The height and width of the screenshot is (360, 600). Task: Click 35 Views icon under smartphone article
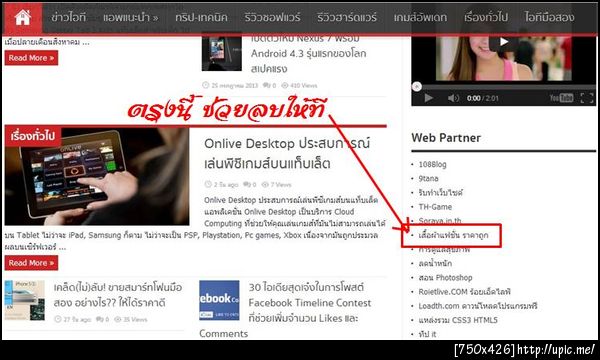117,319
